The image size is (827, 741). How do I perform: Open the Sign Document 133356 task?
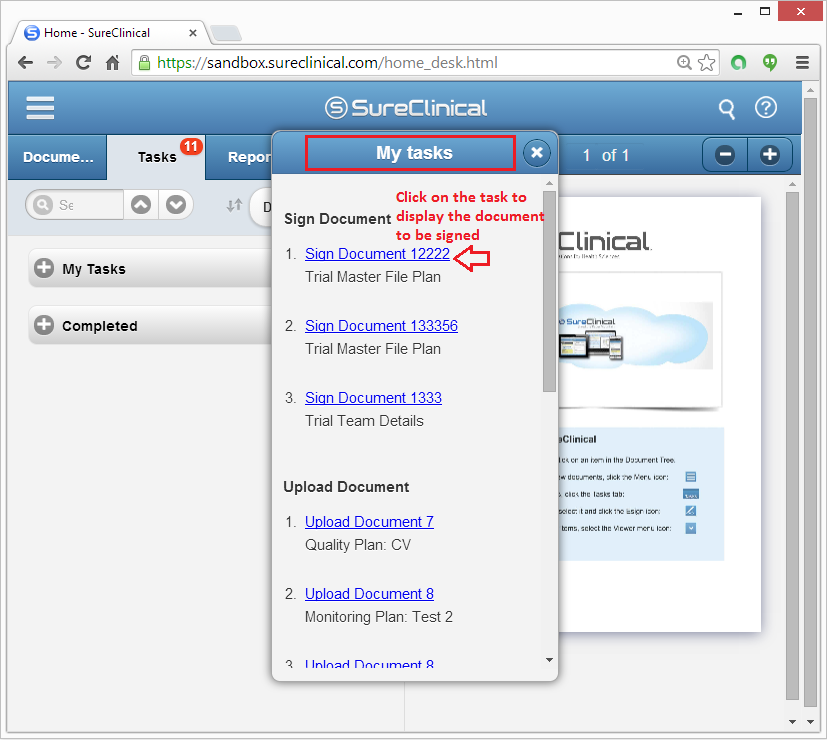pos(381,326)
